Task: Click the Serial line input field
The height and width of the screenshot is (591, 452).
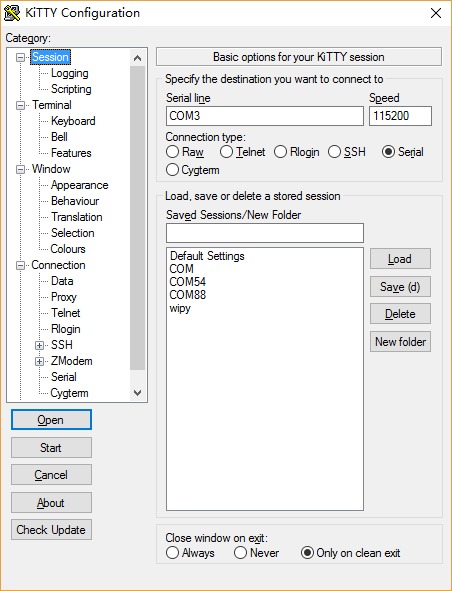Action: pyautogui.click(x=265, y=116)
